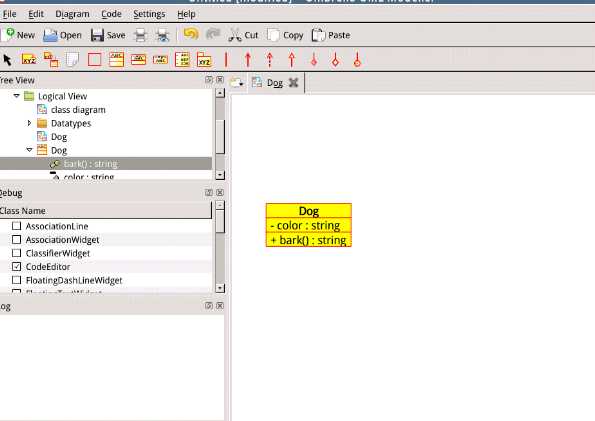Open the Help menu

pos(186,14)
